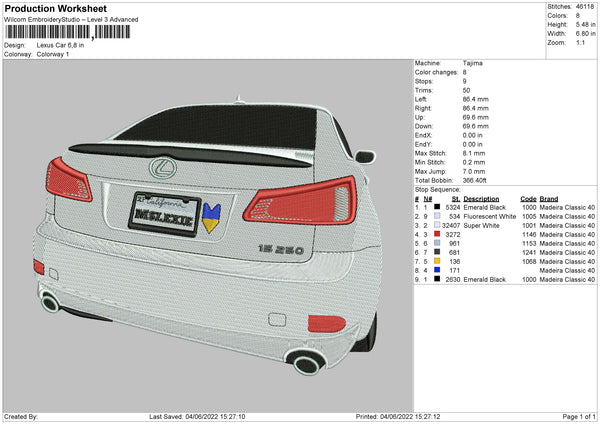Click the Lexus emblem on the trunk

tap(163, 168)
